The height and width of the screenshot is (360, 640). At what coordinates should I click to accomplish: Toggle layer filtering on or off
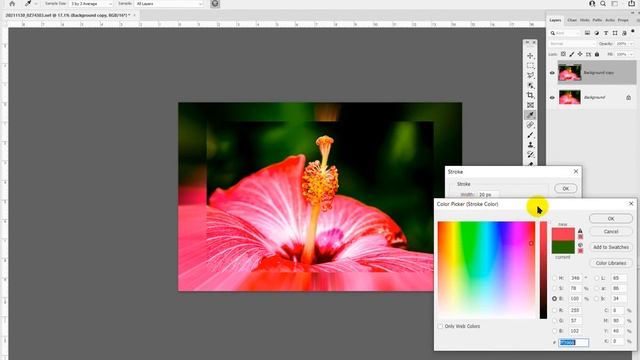(x=633, y=31)
